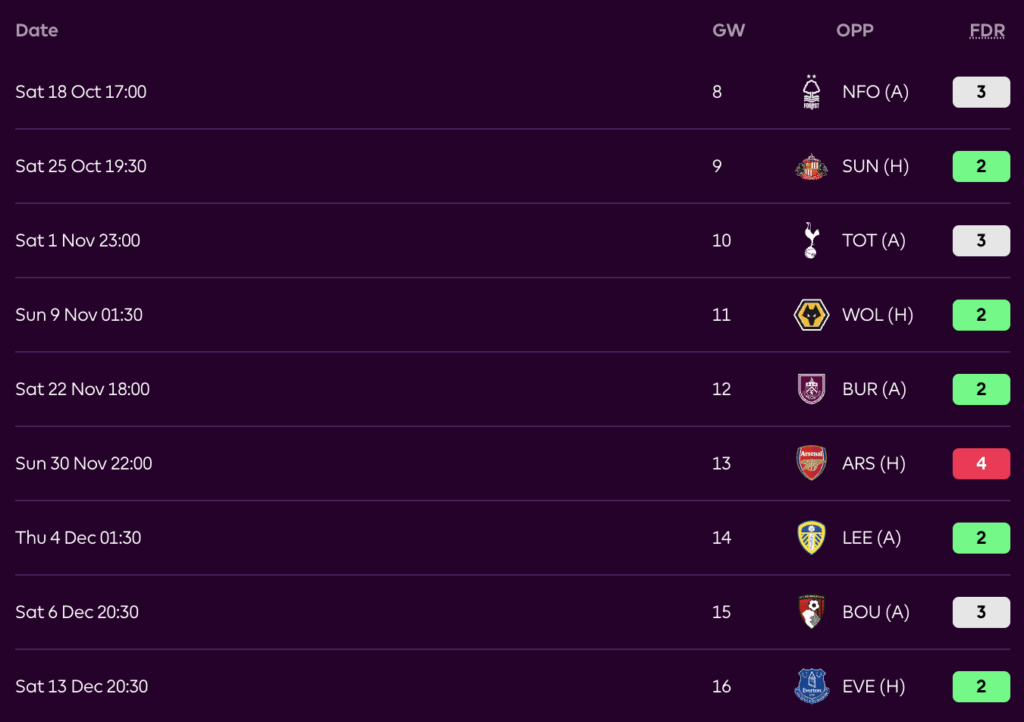The width and height of the screenshot is (1024, 722).
Task: Select the ARS (H) opponent label
Action: tap(875, 463)
